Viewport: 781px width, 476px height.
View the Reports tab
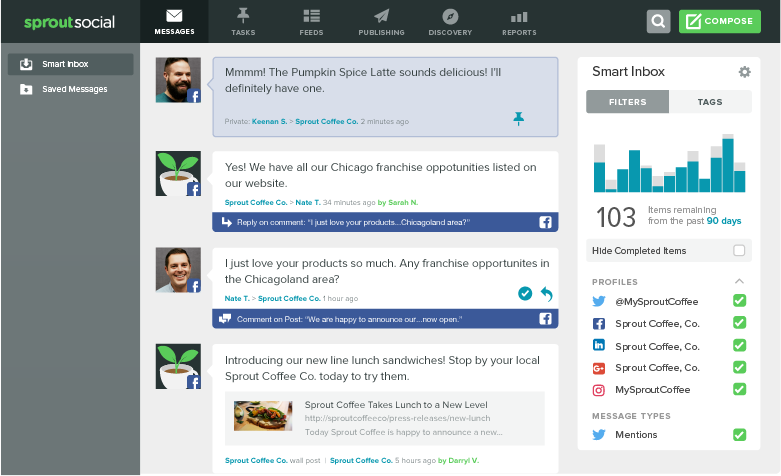[x=519, y=21]
